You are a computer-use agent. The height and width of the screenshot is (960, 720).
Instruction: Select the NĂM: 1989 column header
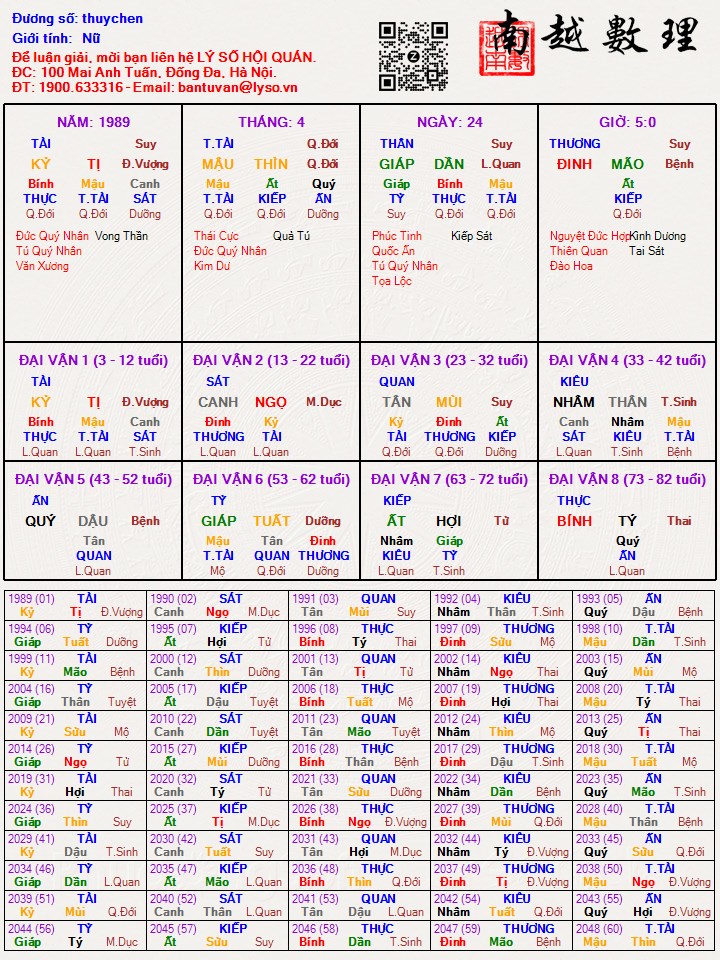click(x=93, y=122)
